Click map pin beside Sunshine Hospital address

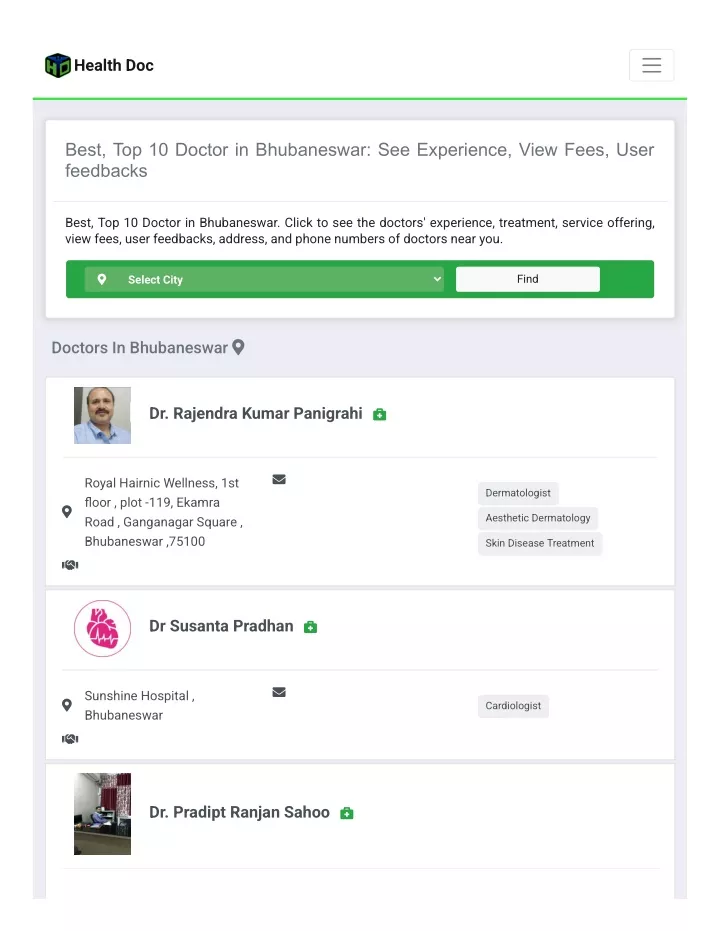(67, 705)
